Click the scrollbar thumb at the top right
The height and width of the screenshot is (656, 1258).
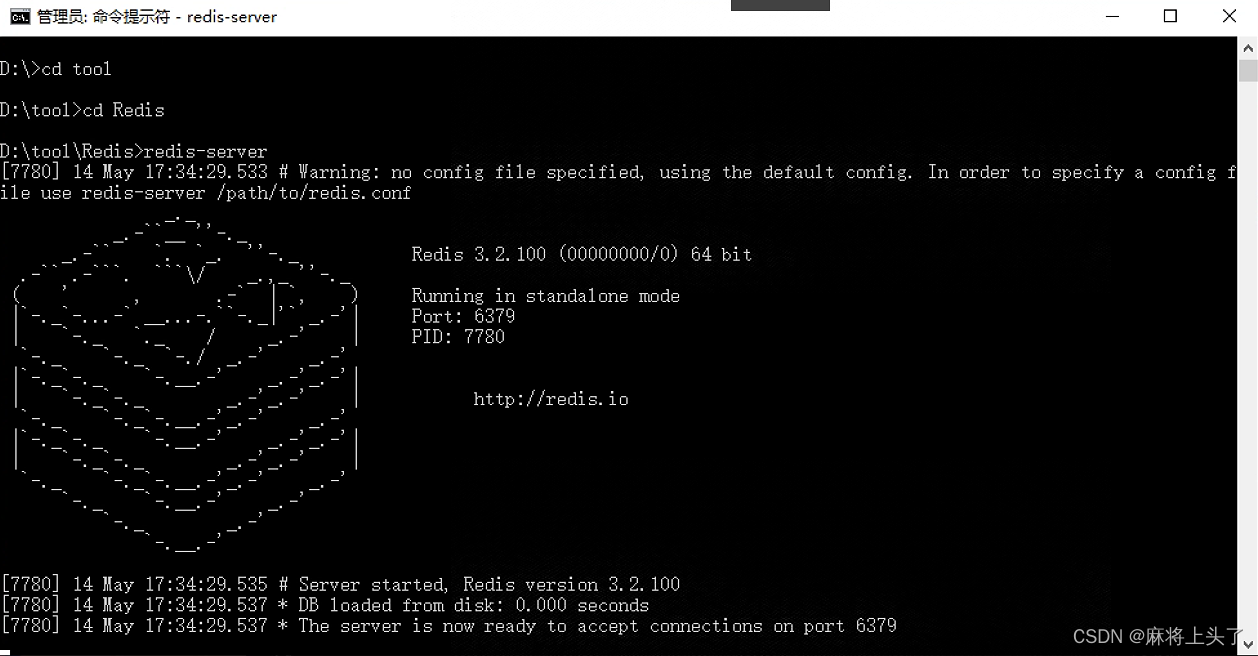[1248, 70]
